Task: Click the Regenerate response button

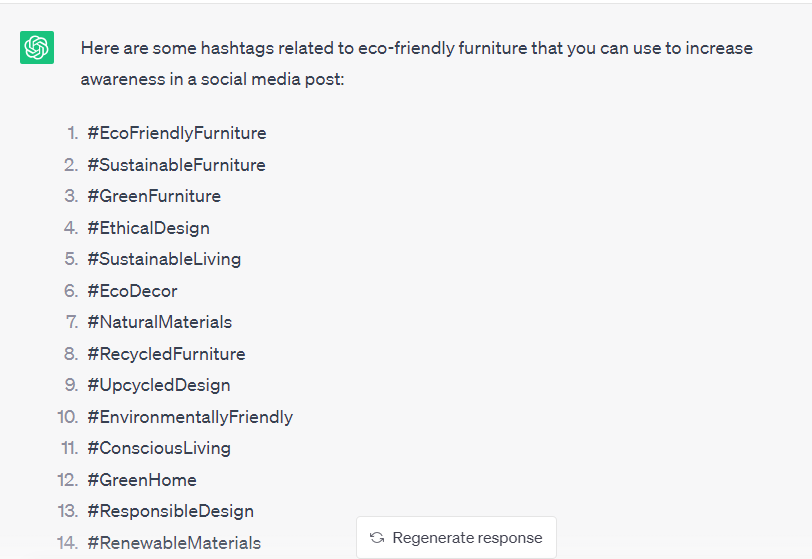Action: [x=456, y=537]
